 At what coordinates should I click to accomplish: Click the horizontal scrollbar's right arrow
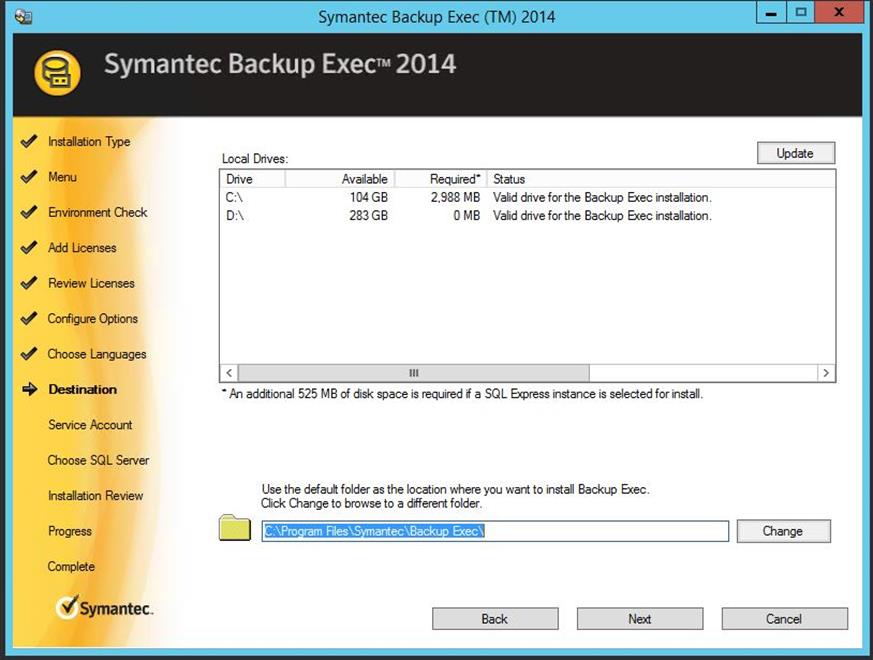pyautogui.click(x=826, y=373)
